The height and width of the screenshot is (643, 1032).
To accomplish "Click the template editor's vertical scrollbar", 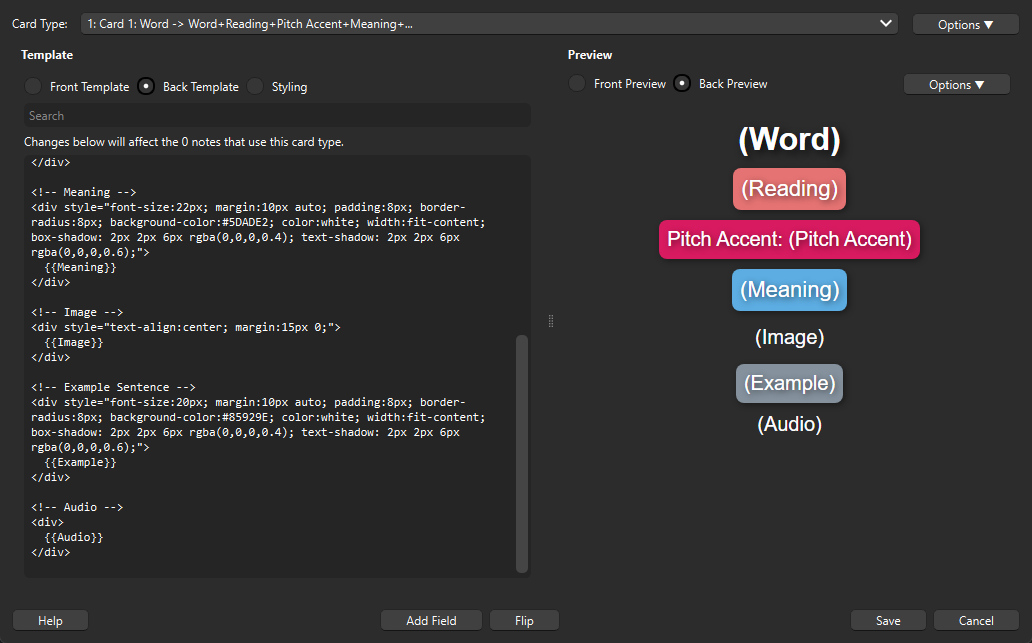I will pyautogui.click(x=521, y=453).
